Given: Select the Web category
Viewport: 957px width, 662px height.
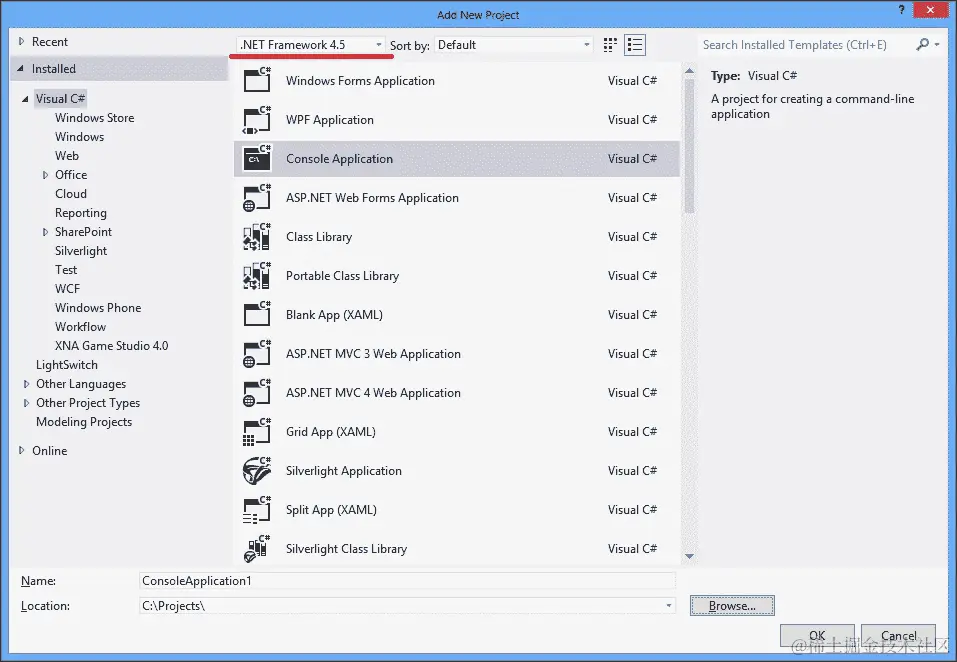Looking at the screenshot, I should 67,156.
